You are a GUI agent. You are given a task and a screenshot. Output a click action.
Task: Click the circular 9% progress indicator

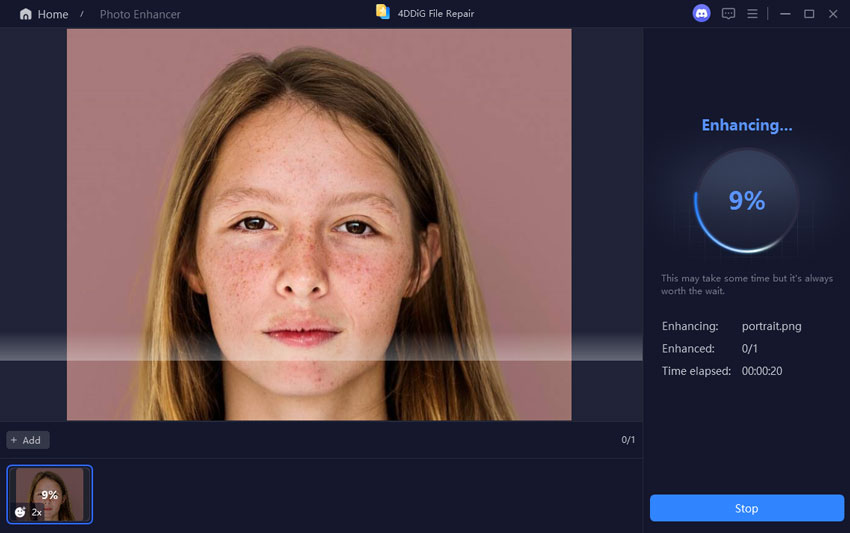point(746,201)
